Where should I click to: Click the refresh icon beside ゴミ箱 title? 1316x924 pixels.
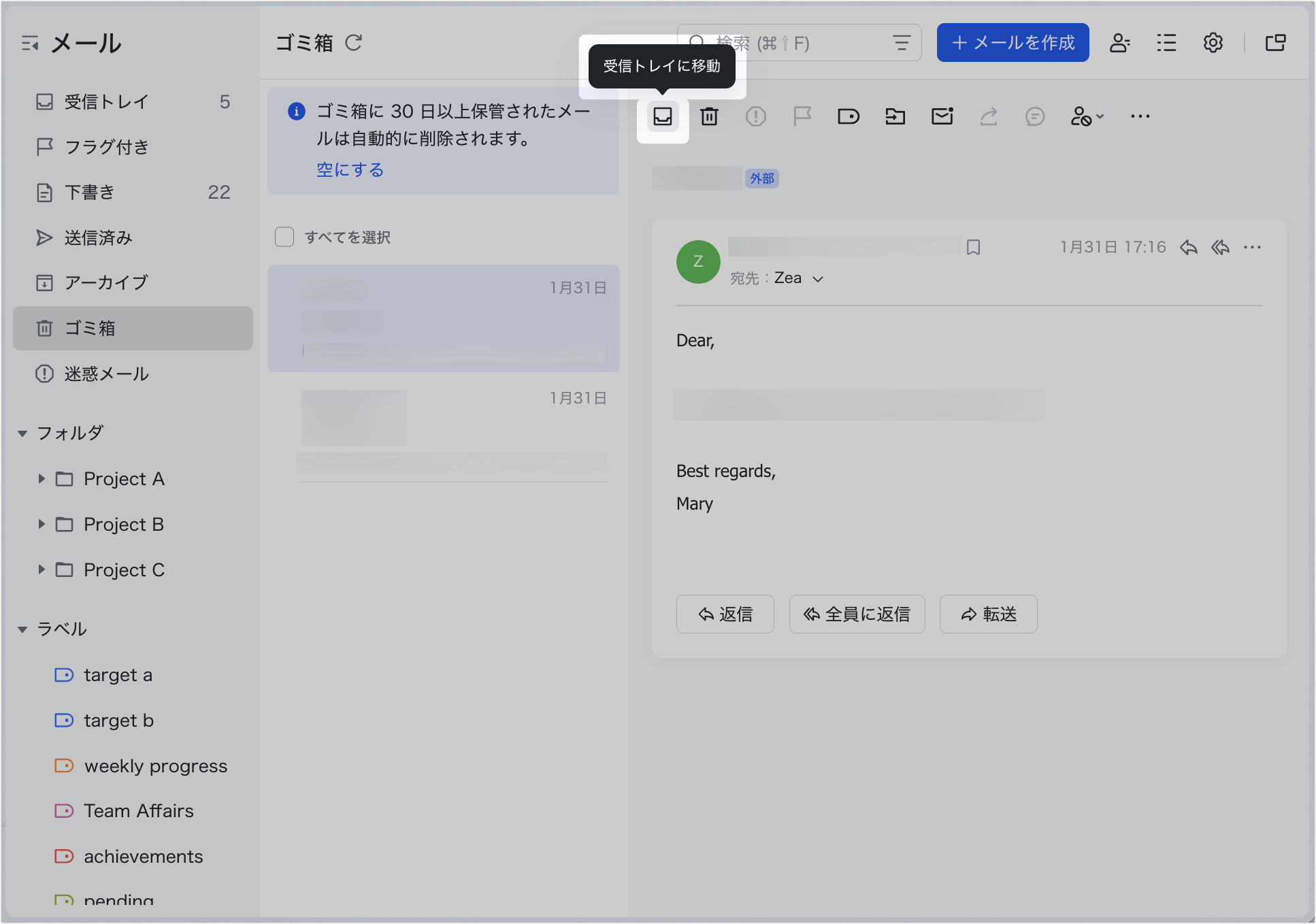point(353,43)
